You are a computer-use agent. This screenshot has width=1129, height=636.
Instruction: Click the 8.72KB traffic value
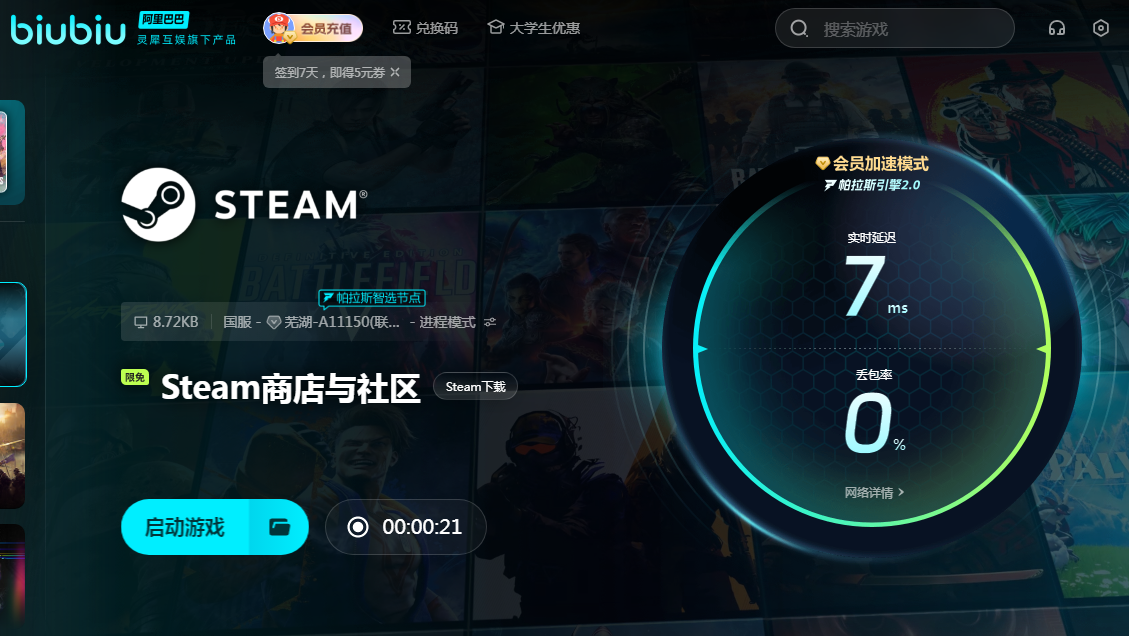[x=176, y=322]
